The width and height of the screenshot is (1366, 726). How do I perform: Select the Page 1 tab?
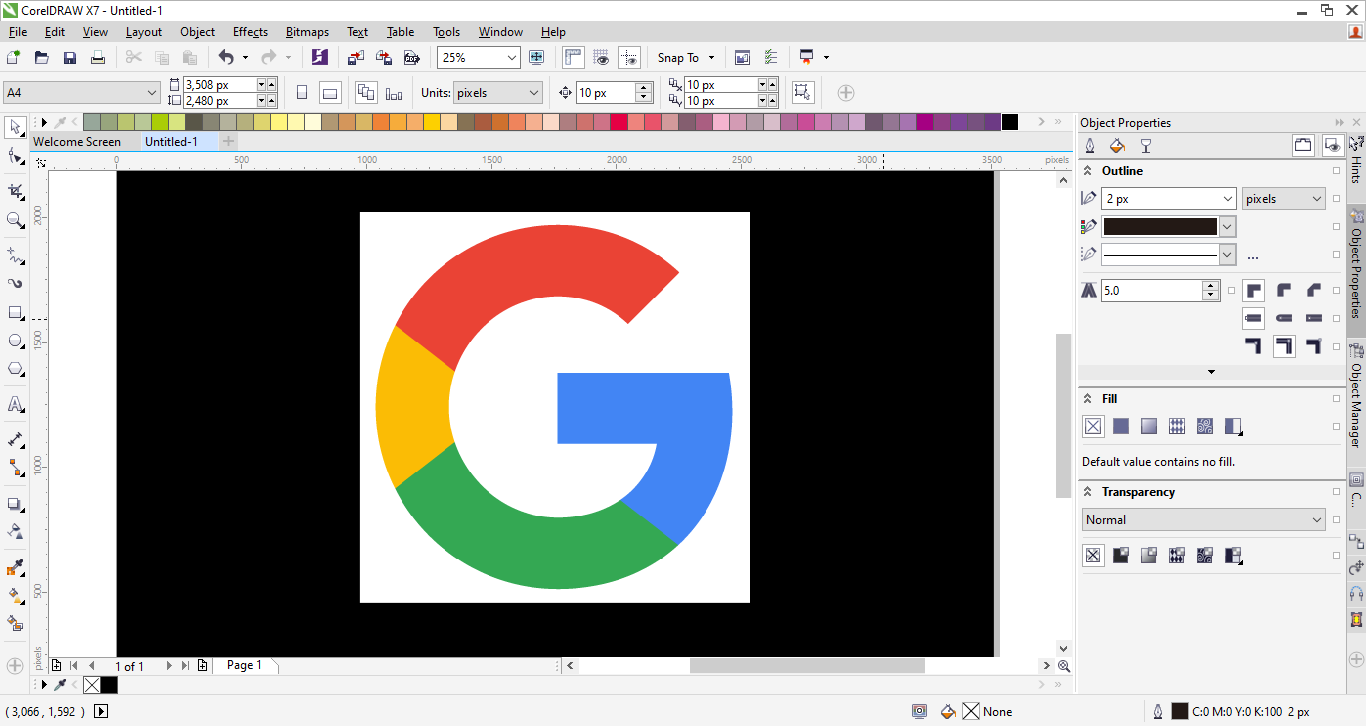[x=244, y=665]
